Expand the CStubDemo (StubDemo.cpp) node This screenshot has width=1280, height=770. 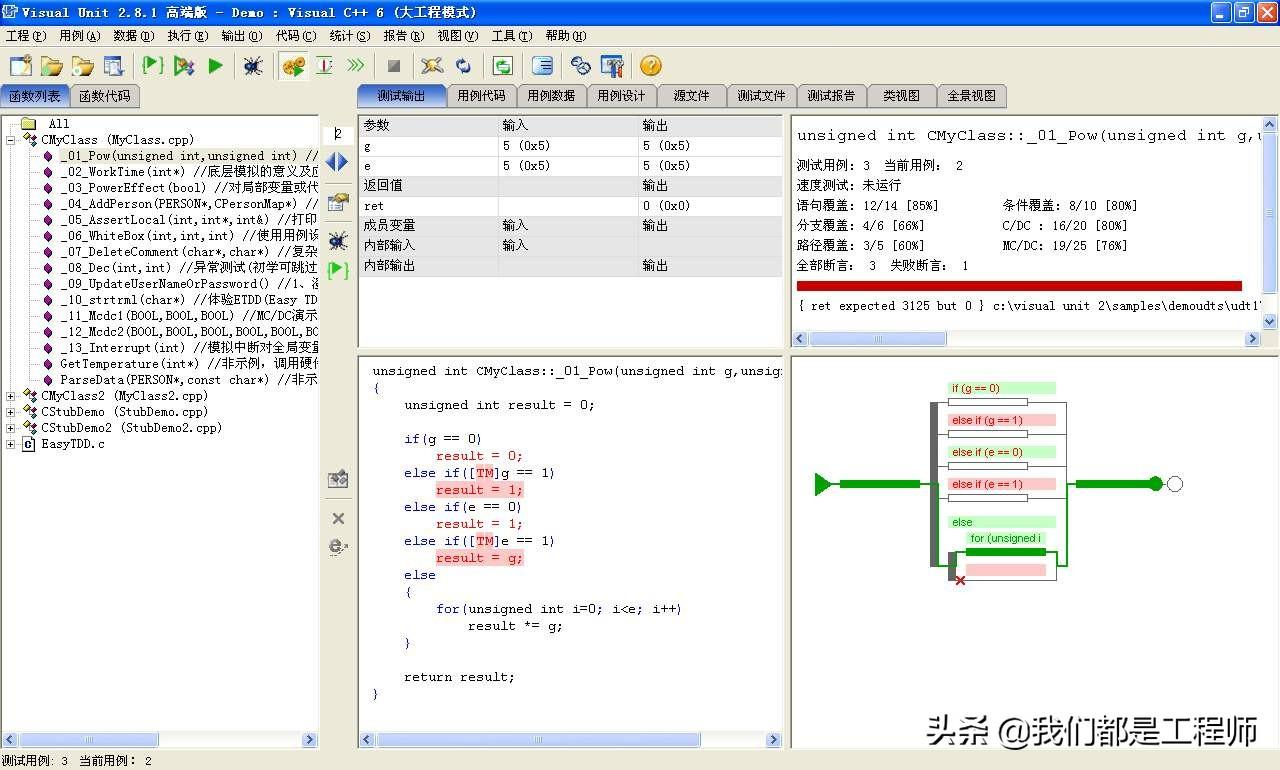click(10, 412)
